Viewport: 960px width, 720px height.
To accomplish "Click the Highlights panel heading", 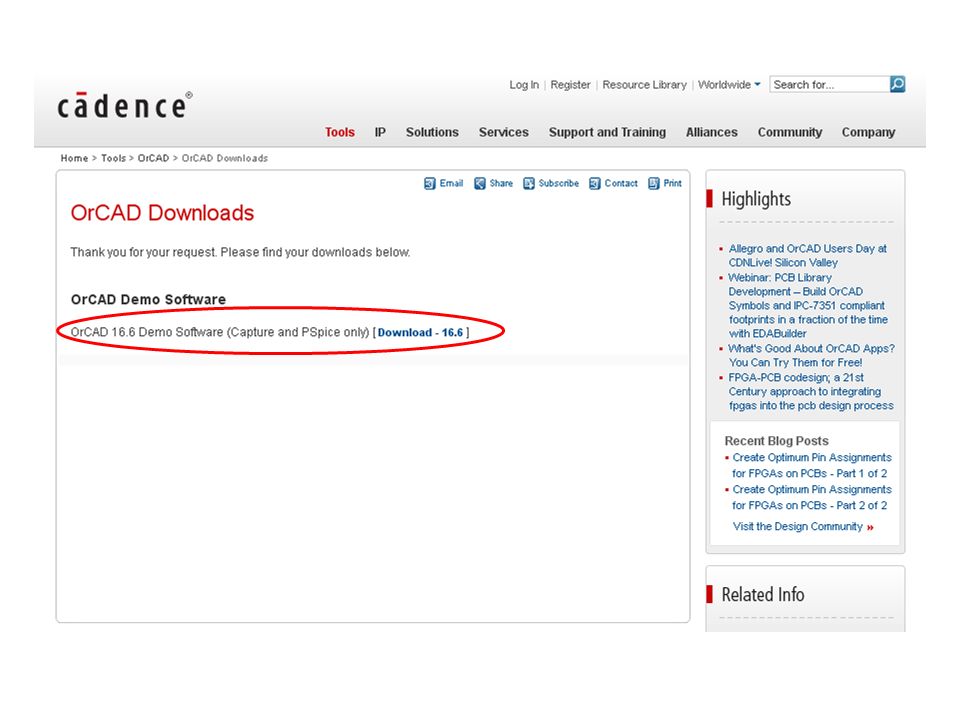I will [x=756, y=199].
